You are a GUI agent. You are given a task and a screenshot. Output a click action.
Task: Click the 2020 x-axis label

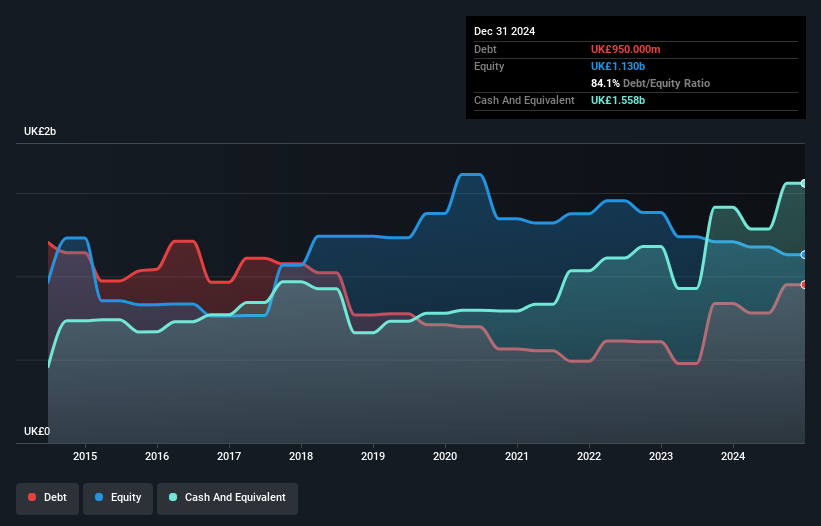[x=445, y=456]
